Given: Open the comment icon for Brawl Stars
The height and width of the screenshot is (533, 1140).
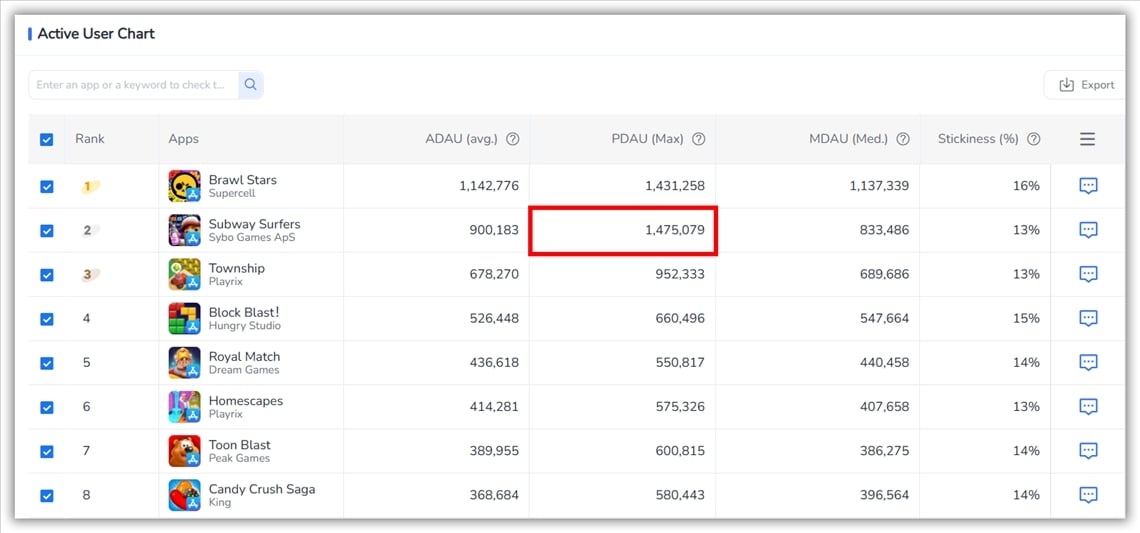Looking at the screenshot, I should click(1088, 186).
